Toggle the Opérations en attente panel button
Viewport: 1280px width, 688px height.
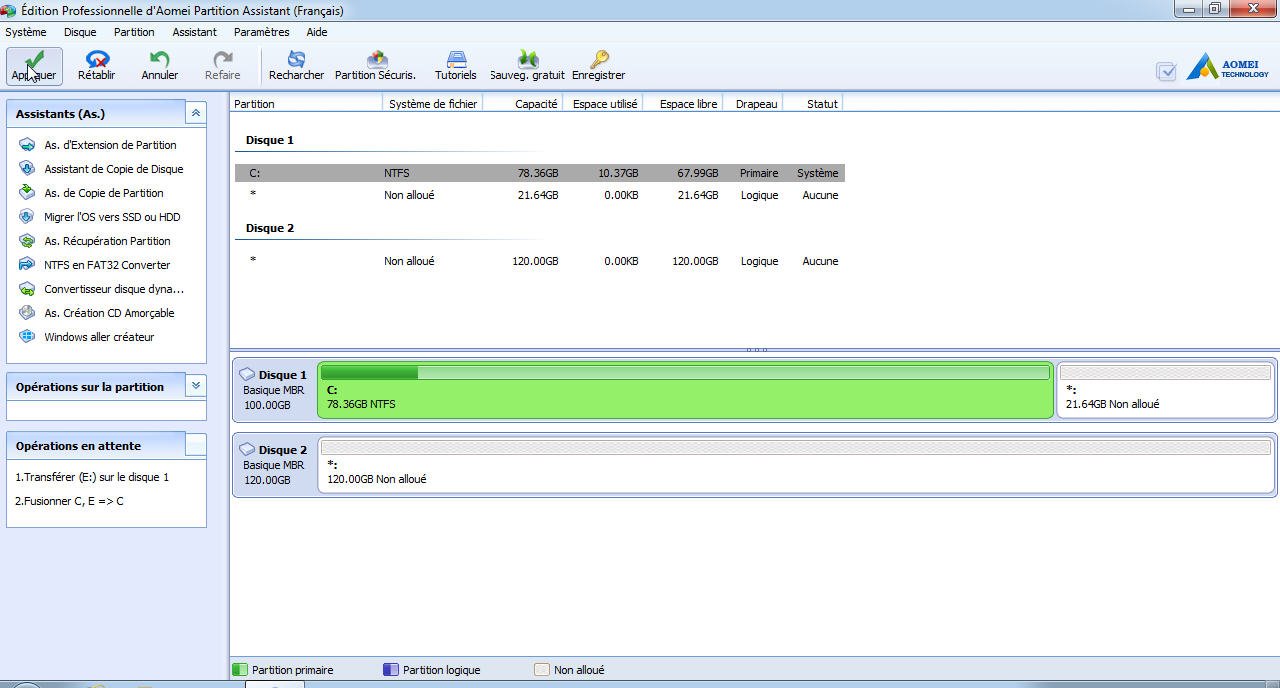pyautogui.click(x=196, y=445)
